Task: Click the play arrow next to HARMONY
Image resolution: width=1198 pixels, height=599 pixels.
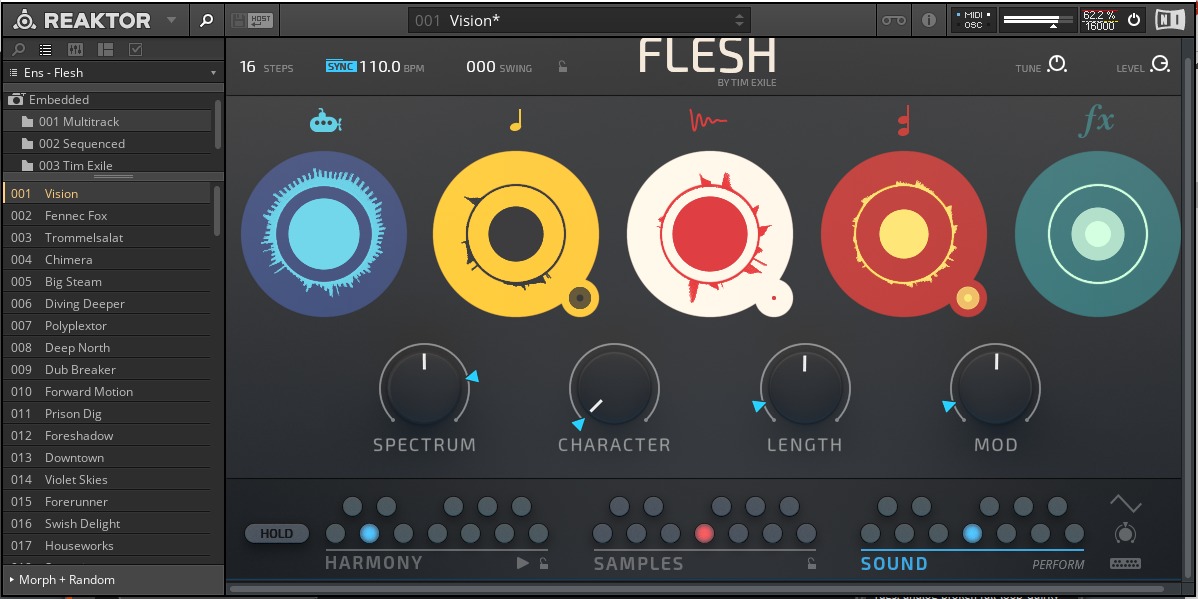Action: [523, 563]
